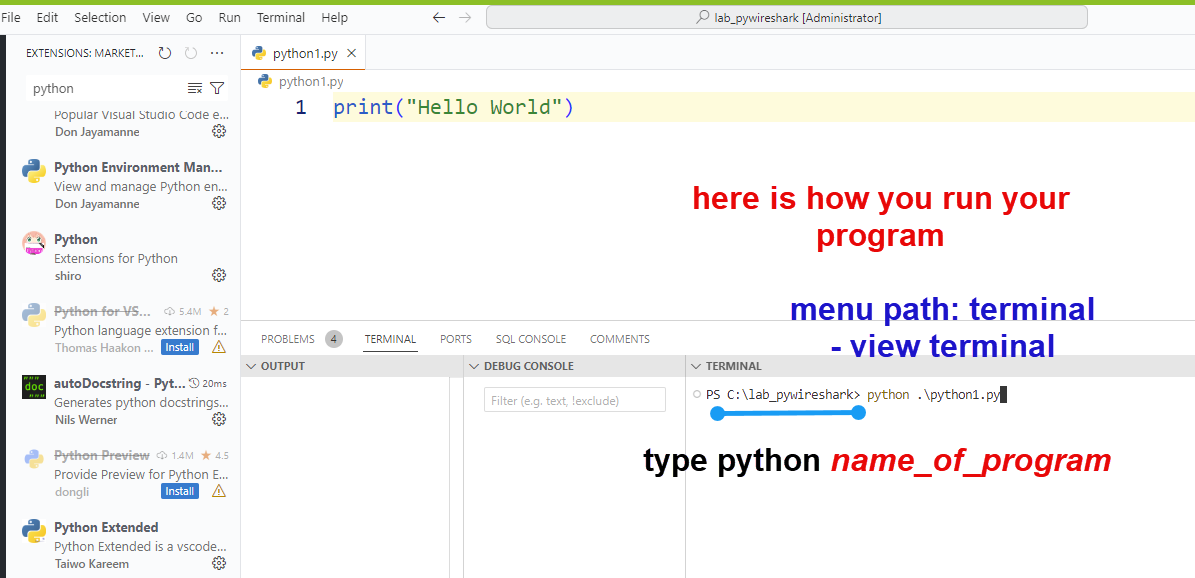
Task: Open the Python Extended extension entry
Action: point(124,546)
